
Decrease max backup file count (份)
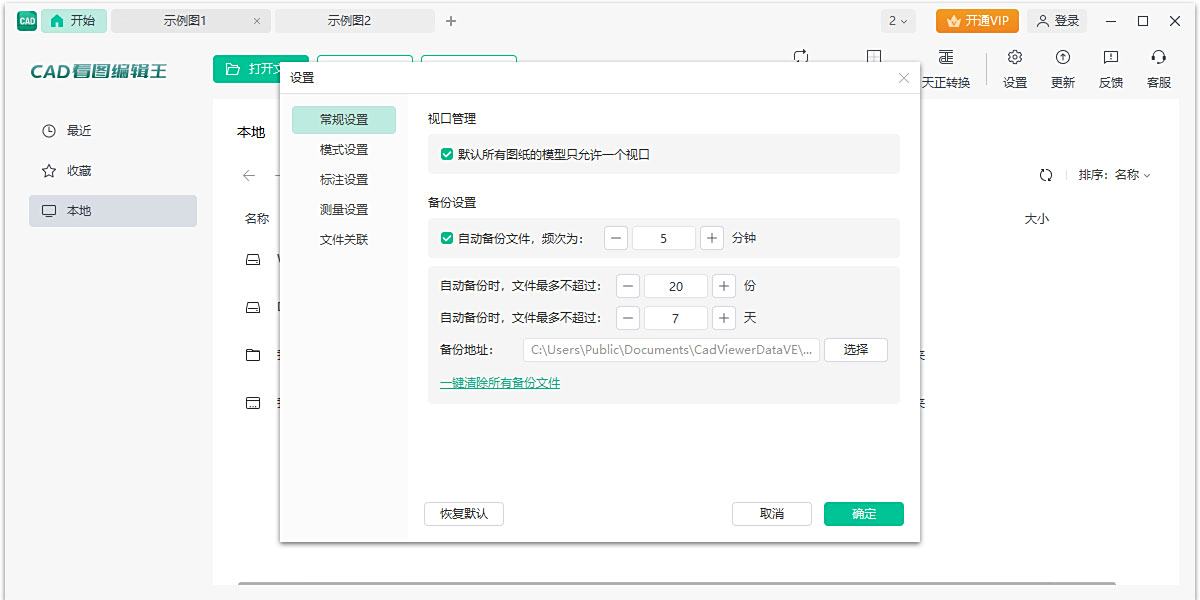tap(628, 286)
